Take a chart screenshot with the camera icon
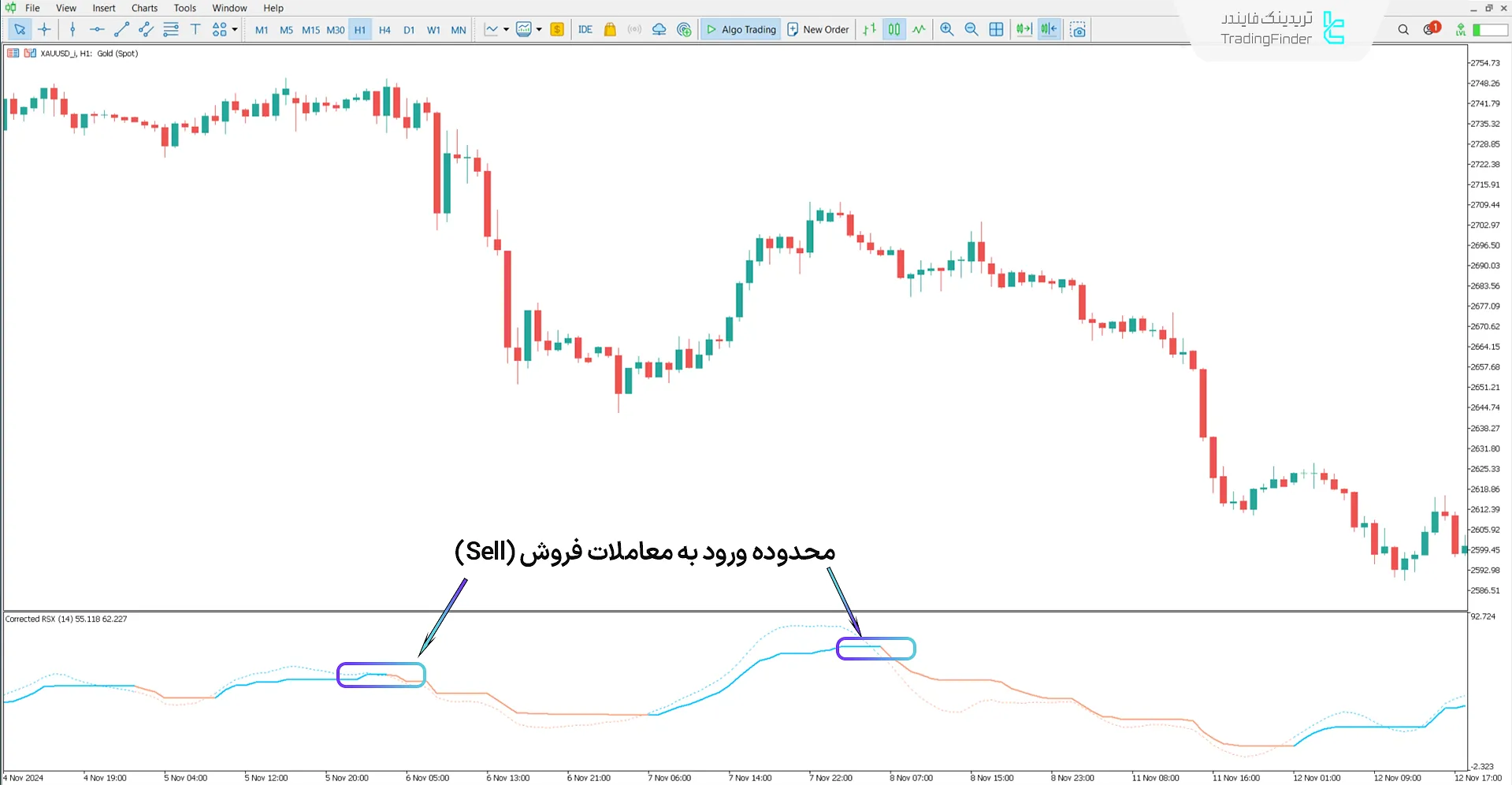 [1078, 29]
